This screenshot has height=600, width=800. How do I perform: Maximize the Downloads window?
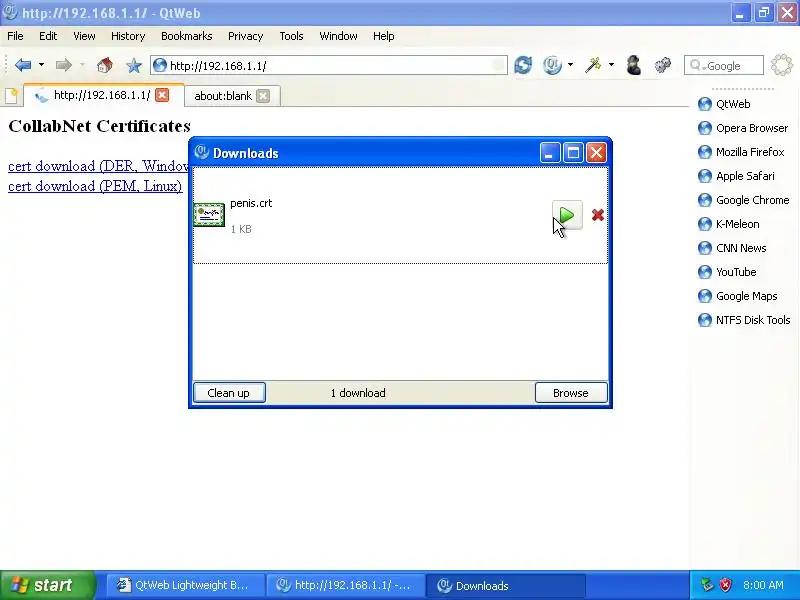point(573,153)
